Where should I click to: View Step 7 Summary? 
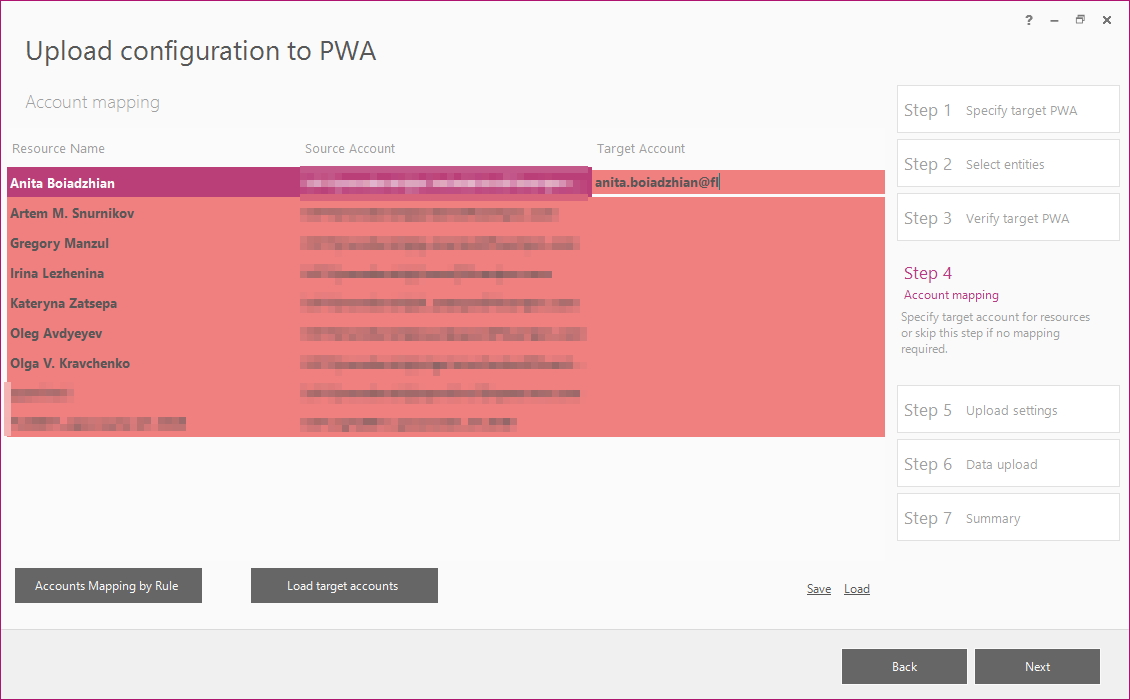pyautogui.click(x=1008, y=518)
